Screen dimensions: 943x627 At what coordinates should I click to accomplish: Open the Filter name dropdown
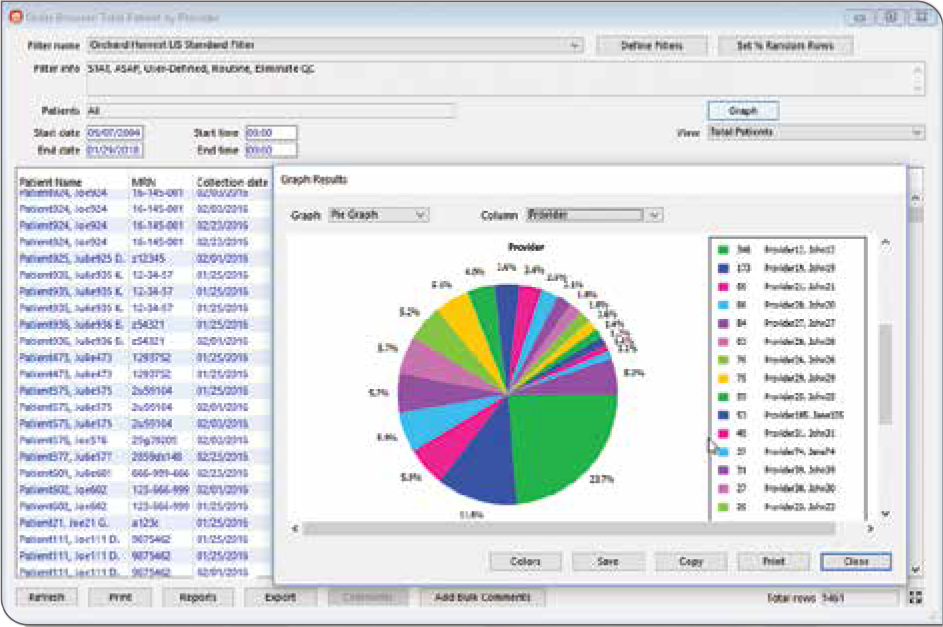(575, 46)
